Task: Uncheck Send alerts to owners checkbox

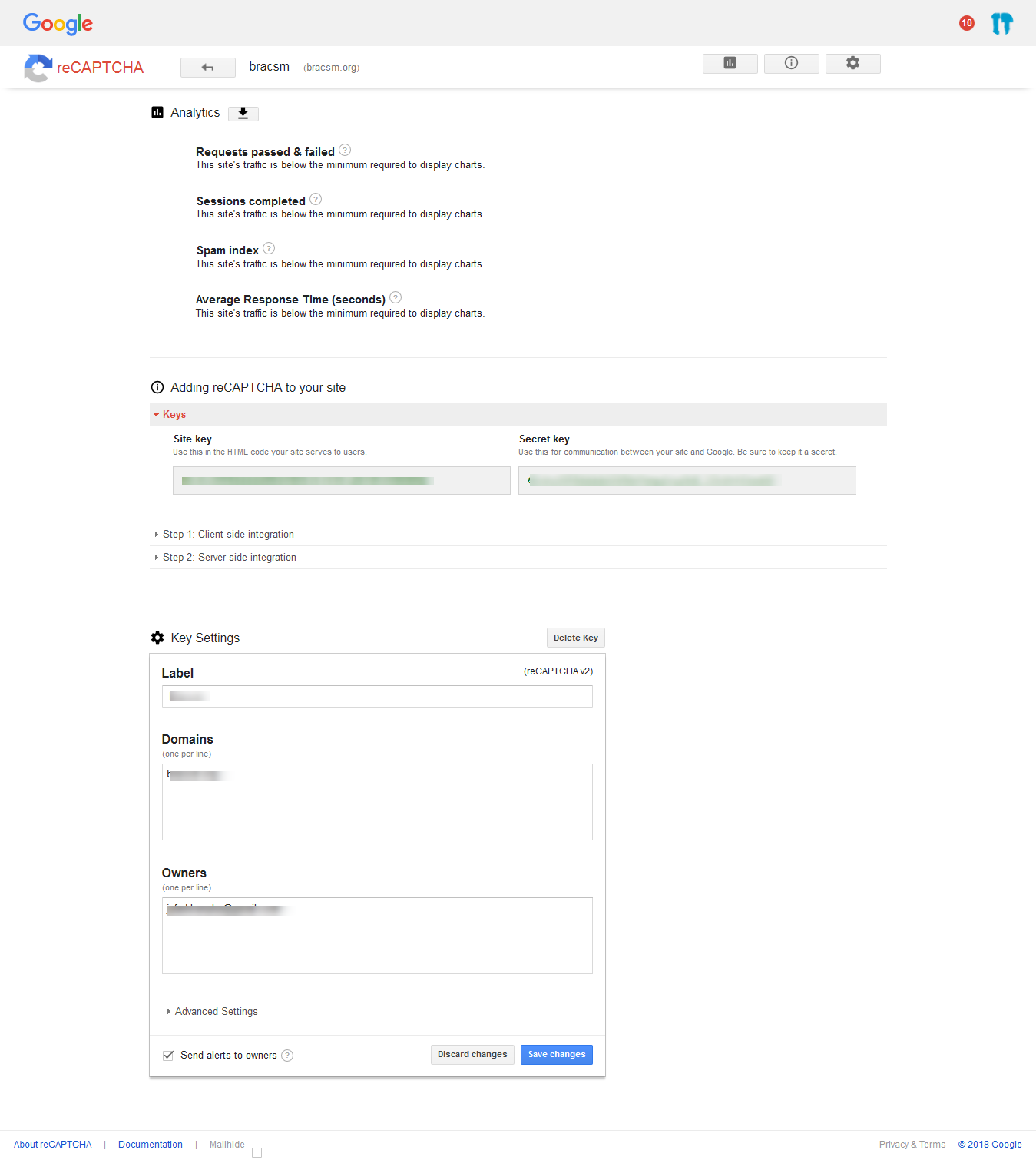Action: coord(168,1056)
